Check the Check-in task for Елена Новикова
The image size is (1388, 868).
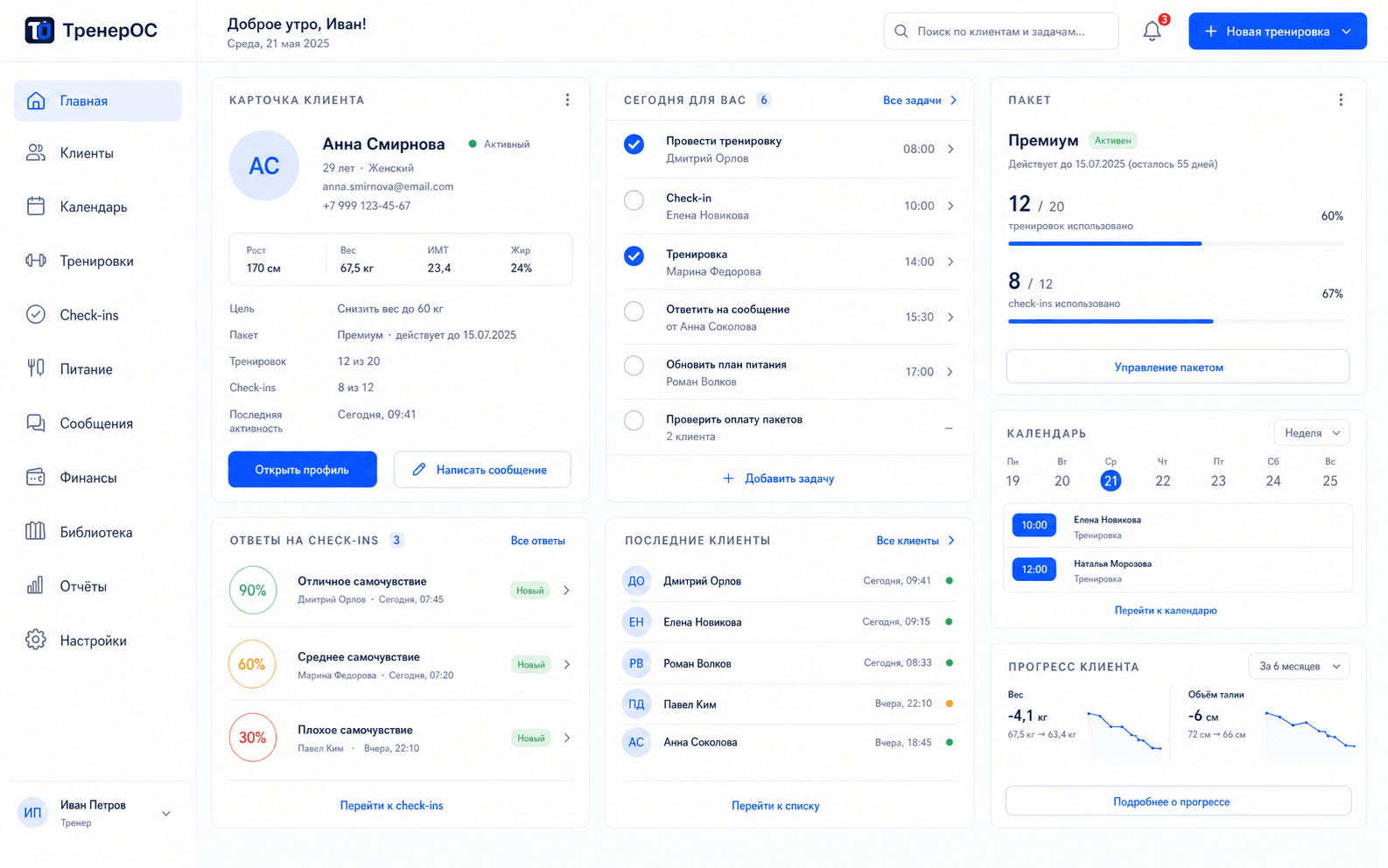pos(634,200)
